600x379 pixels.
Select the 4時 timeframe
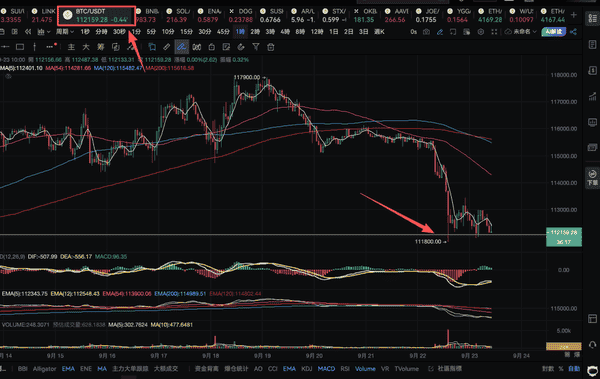pyautogui.click(x=285, y=32)
